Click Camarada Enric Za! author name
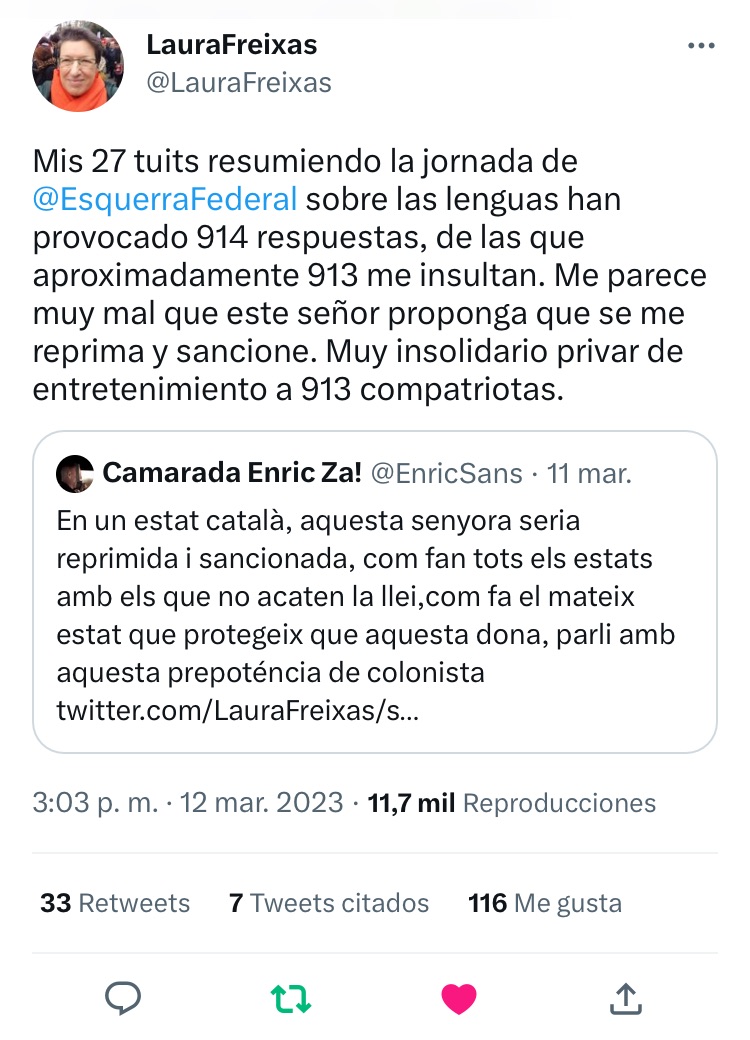The height and width of the screenshot is (1040, 750). click(x=232, y=473)
